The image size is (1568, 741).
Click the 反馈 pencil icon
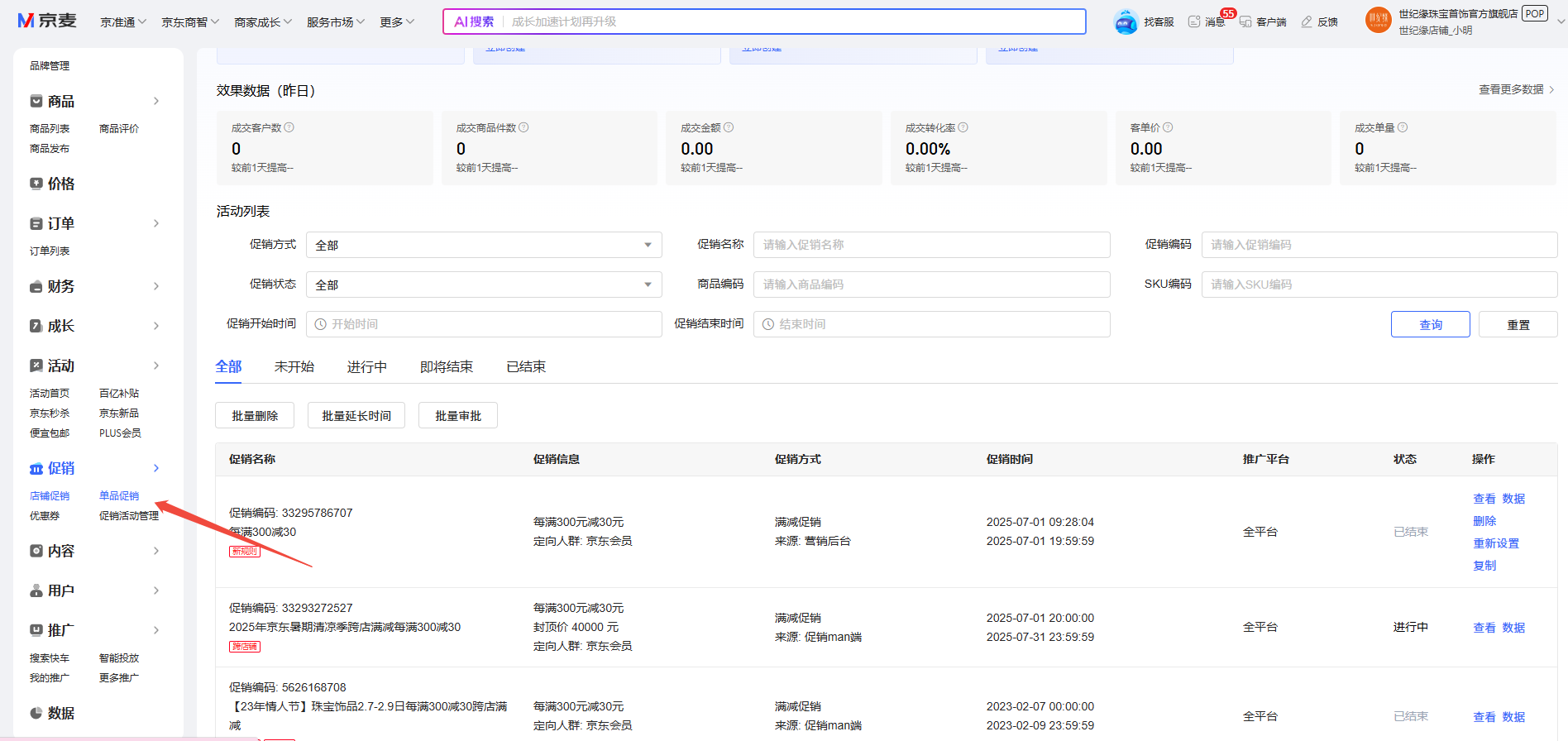[1307, 22]
